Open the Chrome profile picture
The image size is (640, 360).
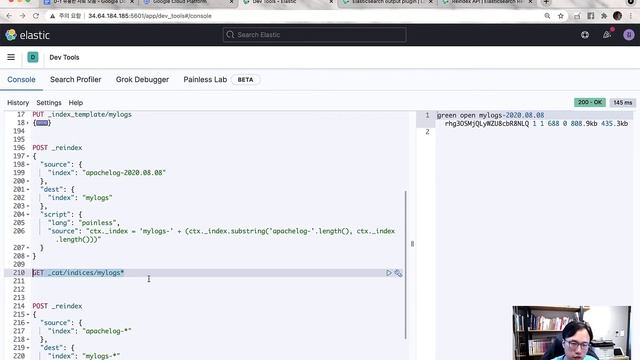617,16
